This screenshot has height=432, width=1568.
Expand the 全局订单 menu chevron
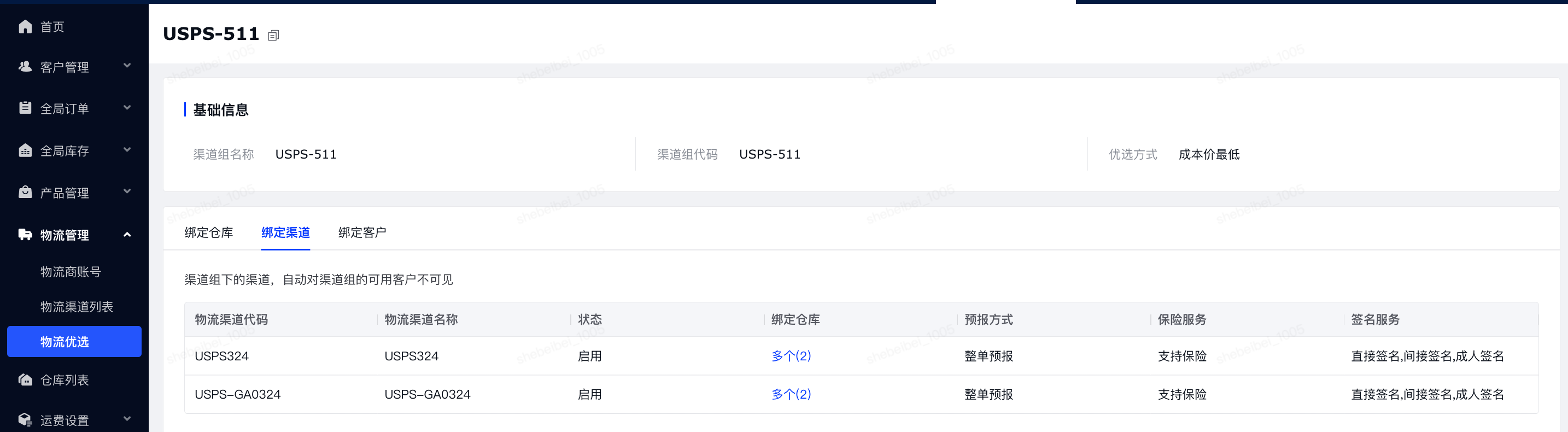(x=127, y=108)
